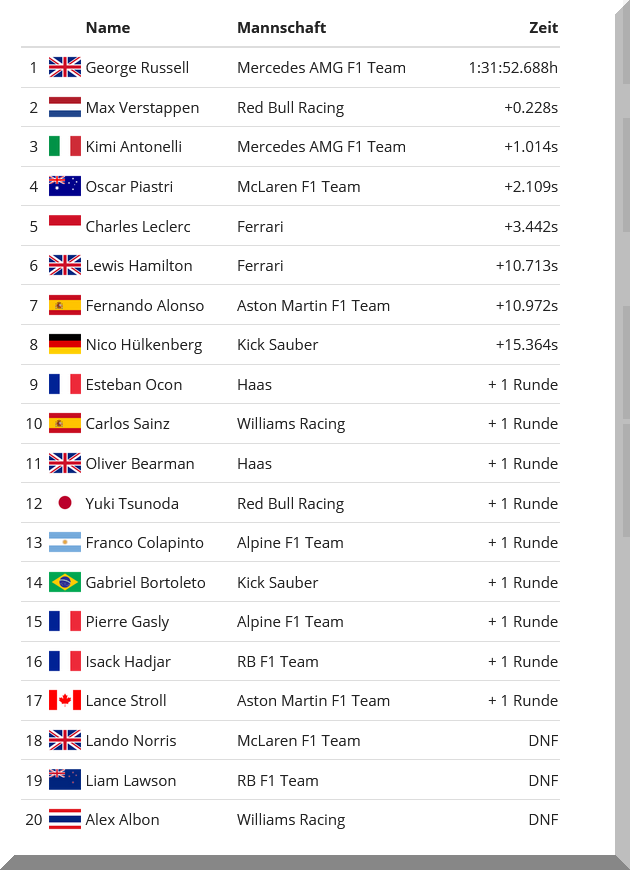Click the Italian flag beside Kimi Antonelli
The height and width of the screenshot is (870, 630).
(65, 147)
